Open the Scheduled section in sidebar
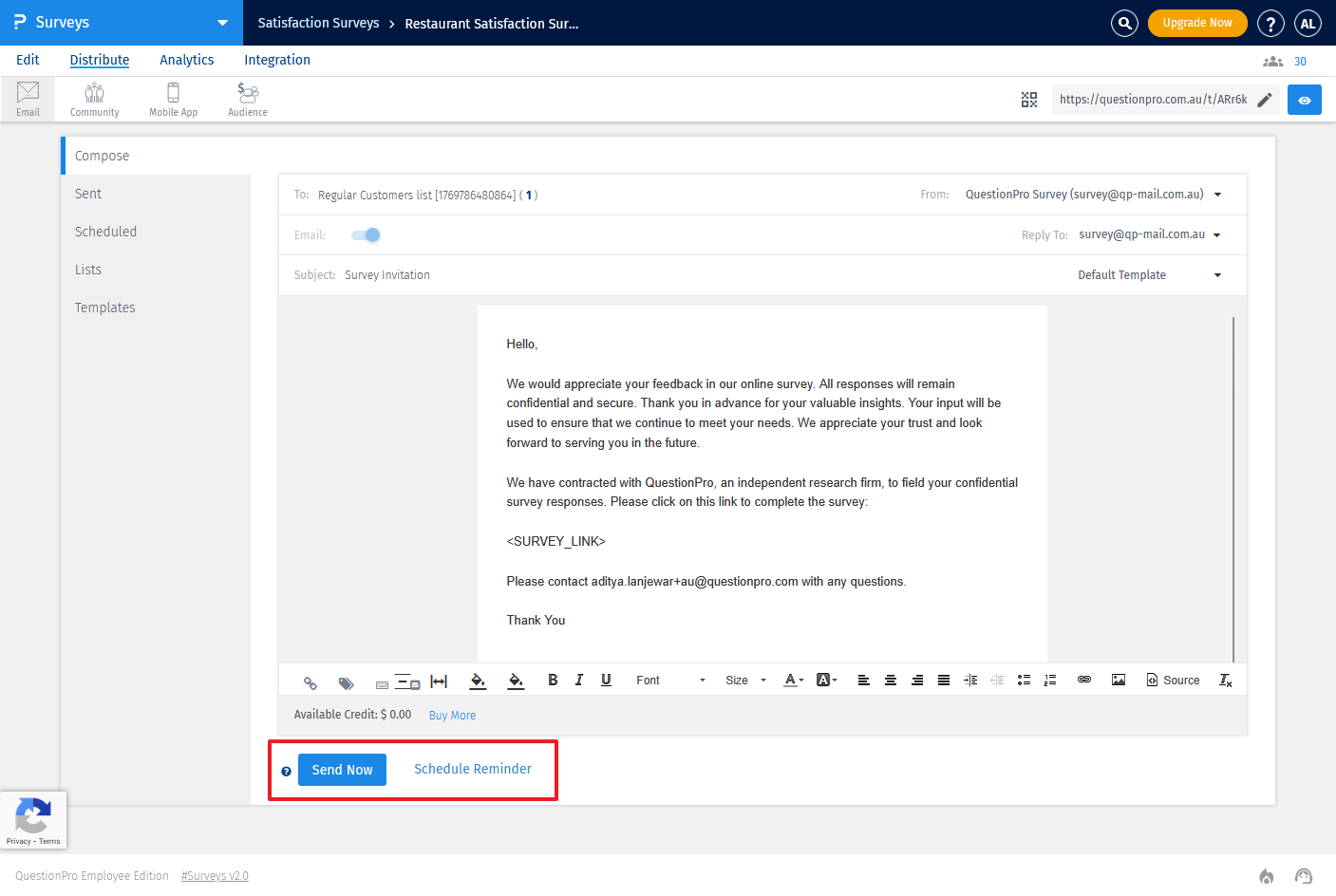Image resolution: width=1336 pixels, height=896 pixels. coord(105,232)
